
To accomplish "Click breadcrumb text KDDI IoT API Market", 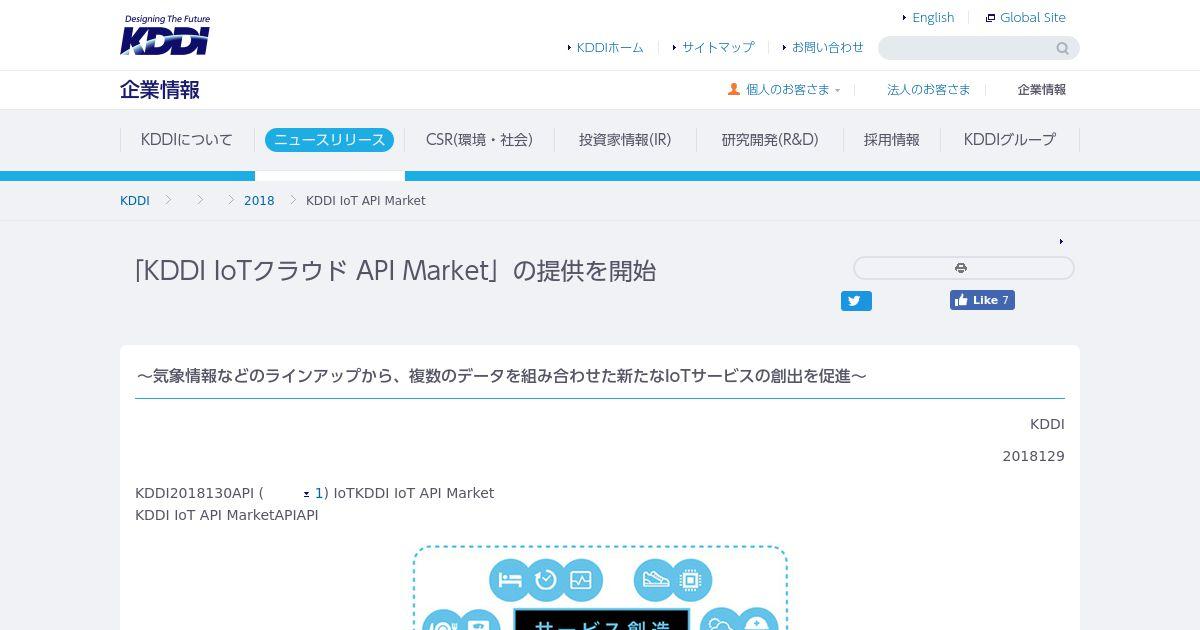I will [x=366, y=201].
